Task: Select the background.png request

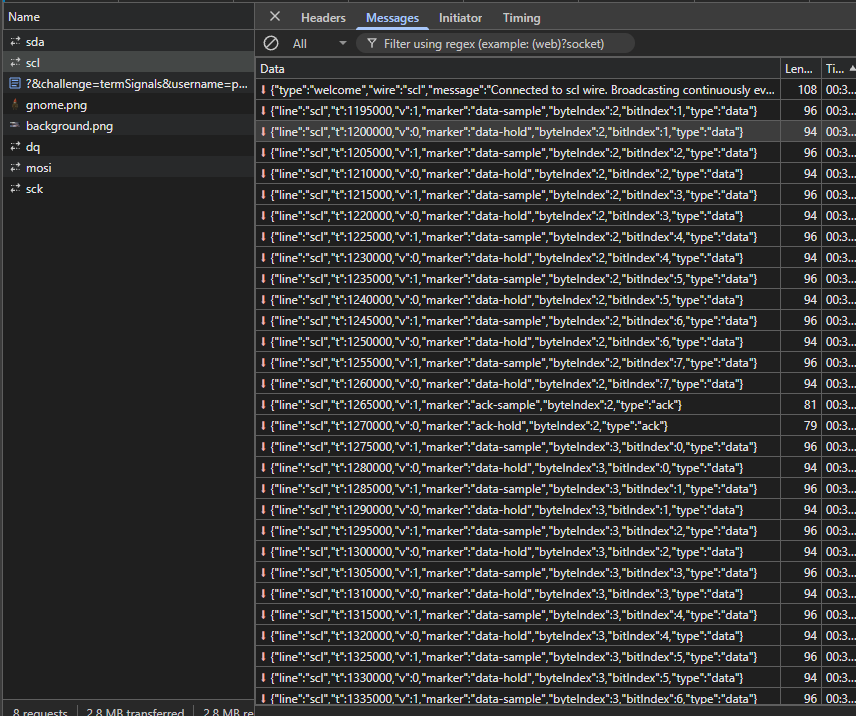Action: (x=129, y=126)
